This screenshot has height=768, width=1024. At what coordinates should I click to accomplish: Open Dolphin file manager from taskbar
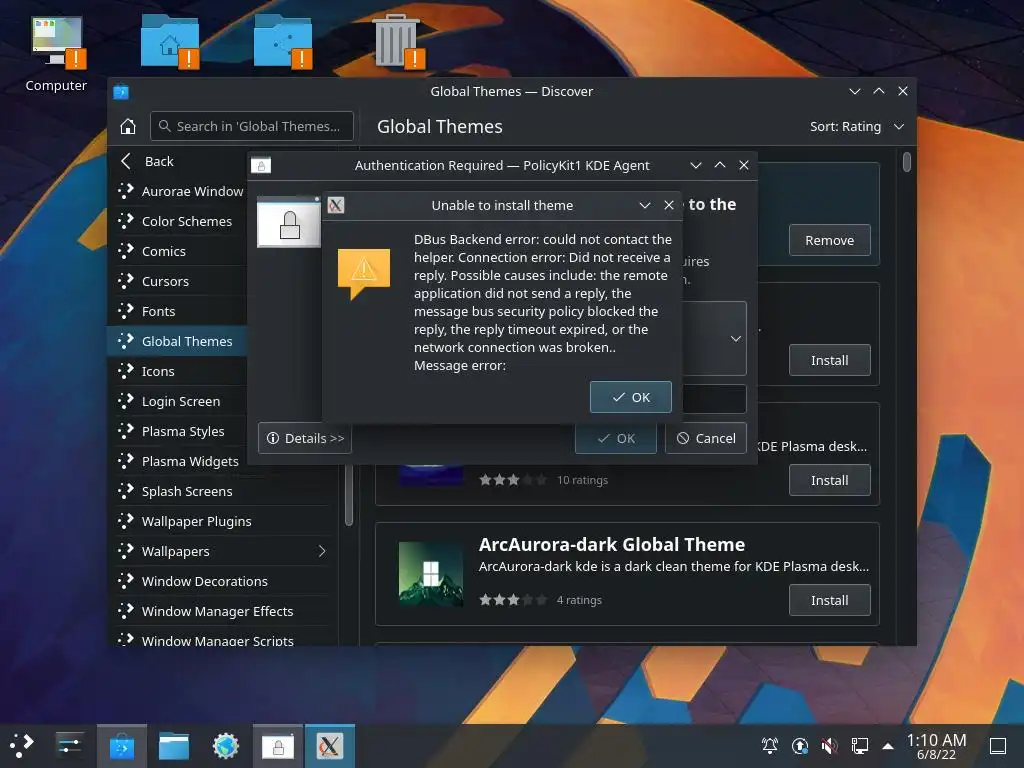coord(174,746)
